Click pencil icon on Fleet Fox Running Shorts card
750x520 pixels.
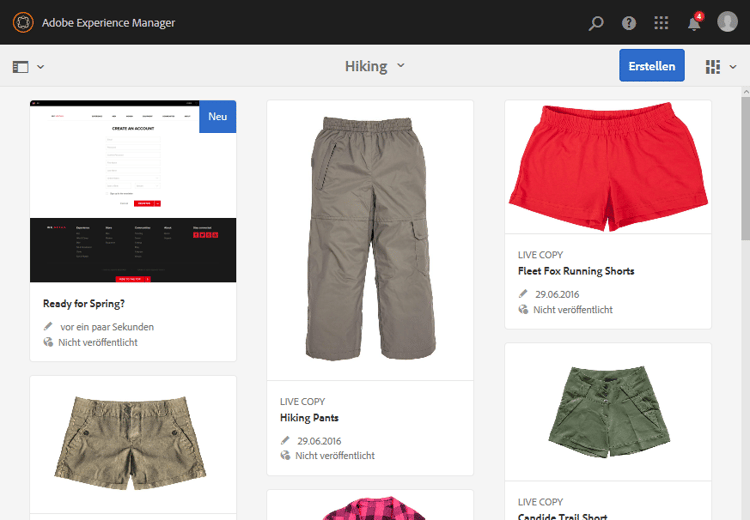[x=523, y=294]
